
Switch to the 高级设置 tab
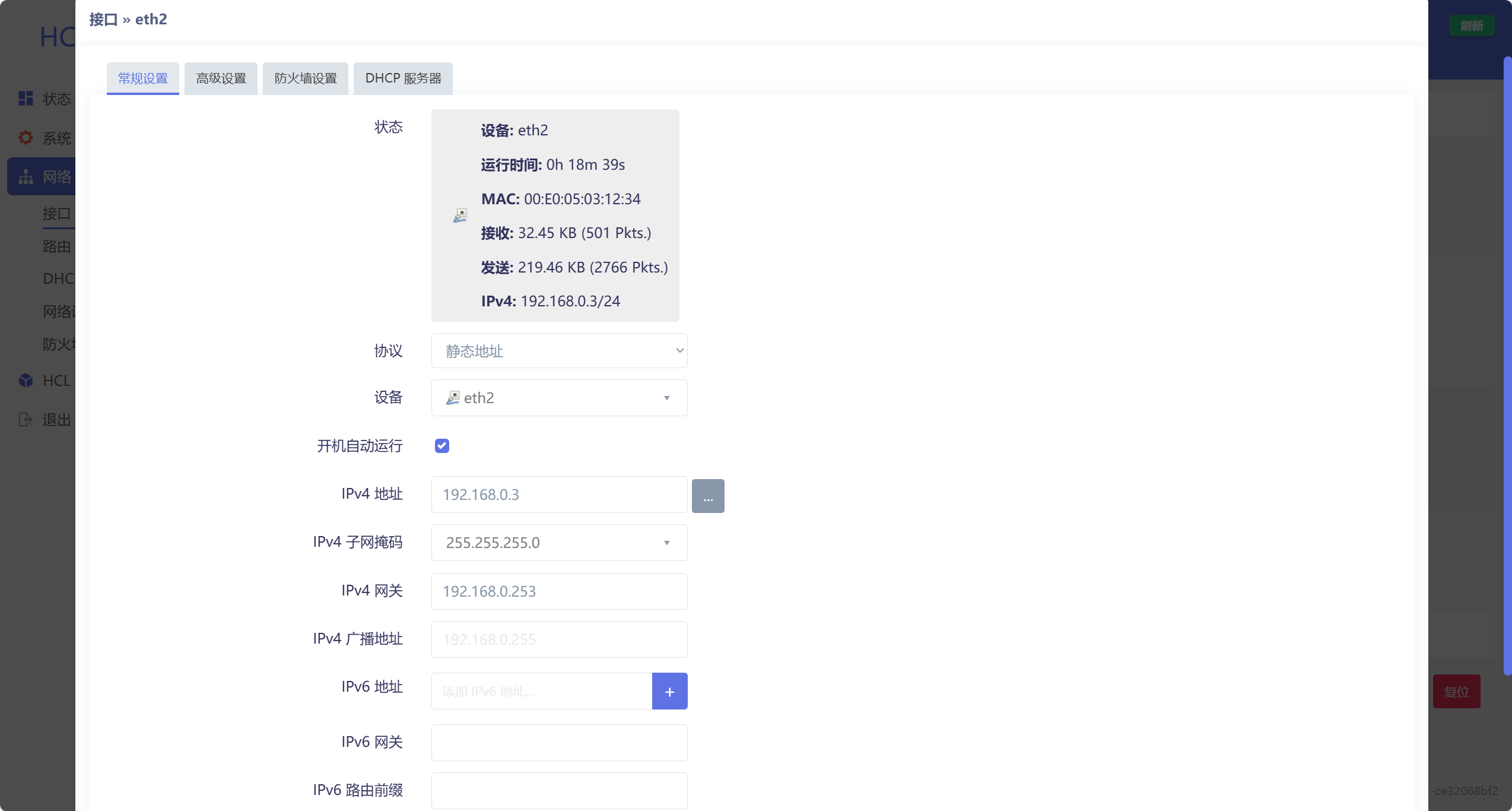click(221, 78)
